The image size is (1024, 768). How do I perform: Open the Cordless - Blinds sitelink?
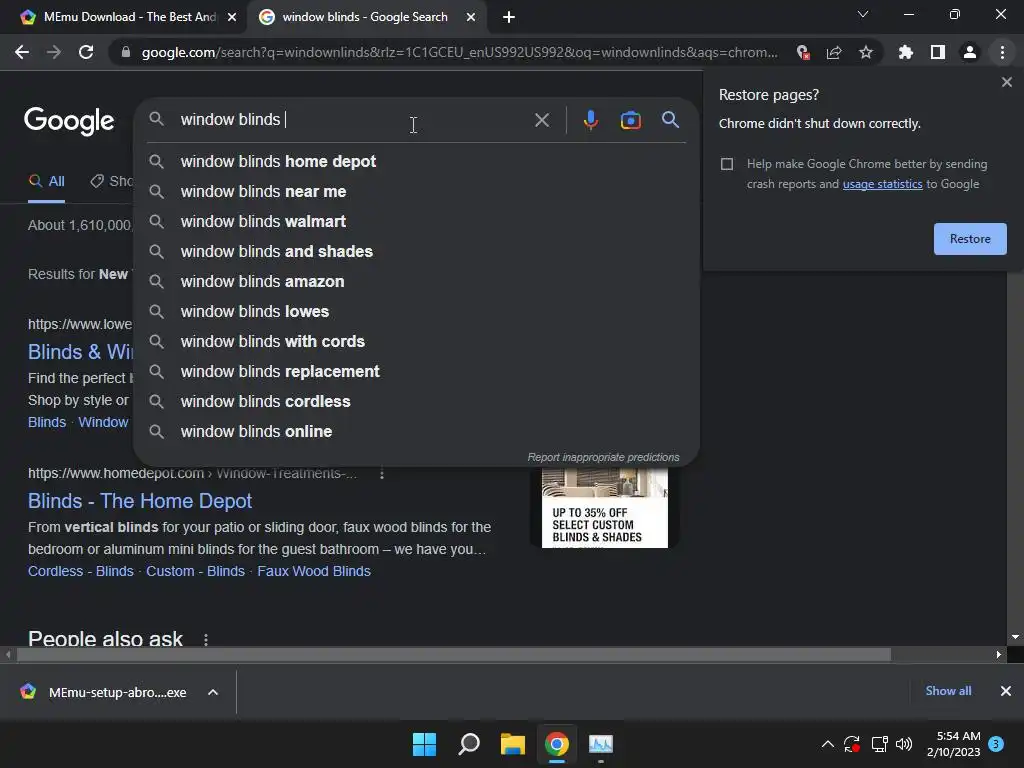pyautogui.click(x=81, y=571)
